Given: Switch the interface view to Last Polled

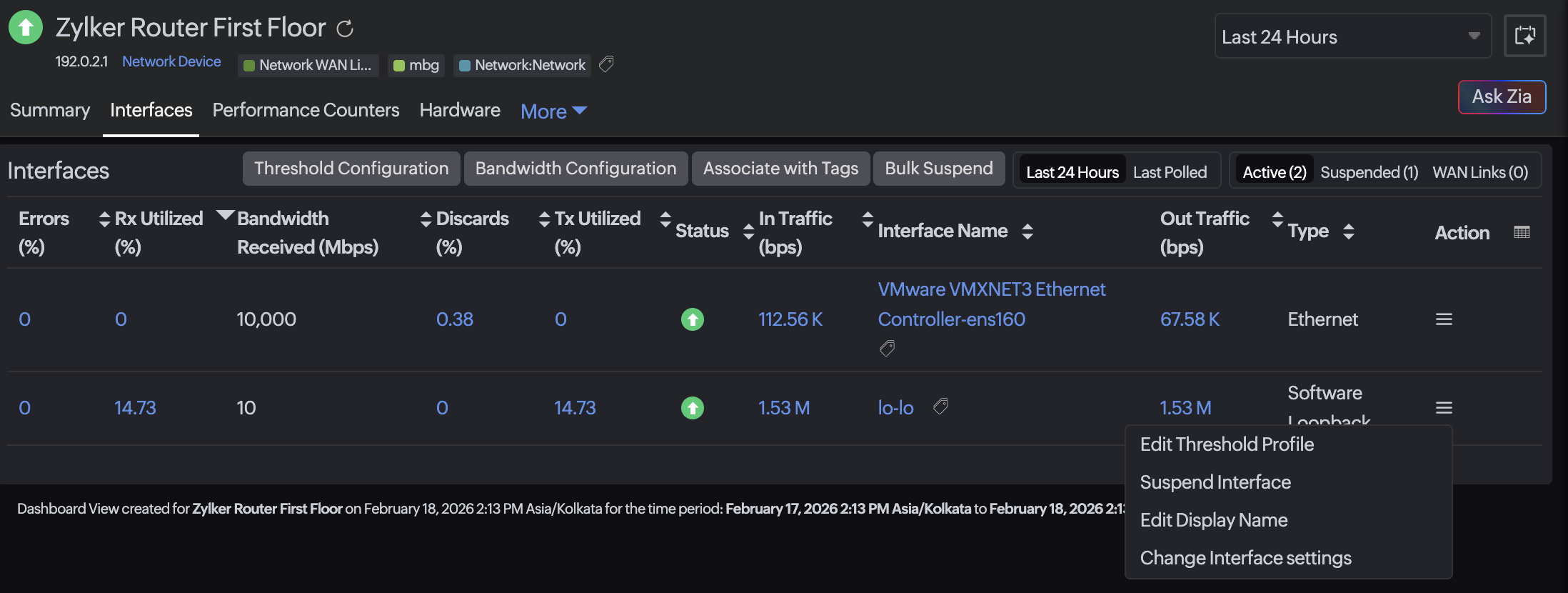Looking at the screenshot, I should 1170,172.
